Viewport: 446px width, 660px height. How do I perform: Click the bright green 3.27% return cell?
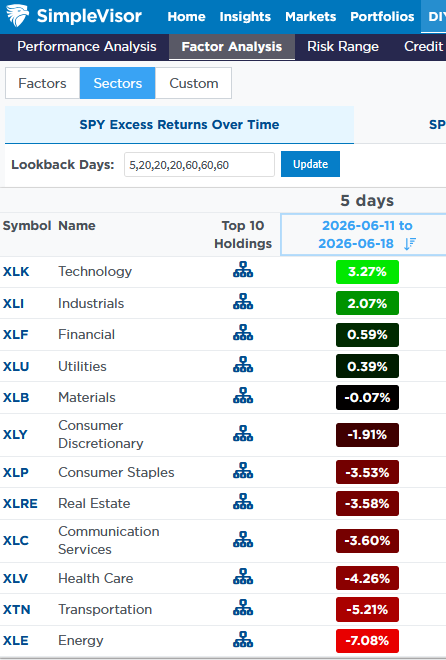pos(367,272)
